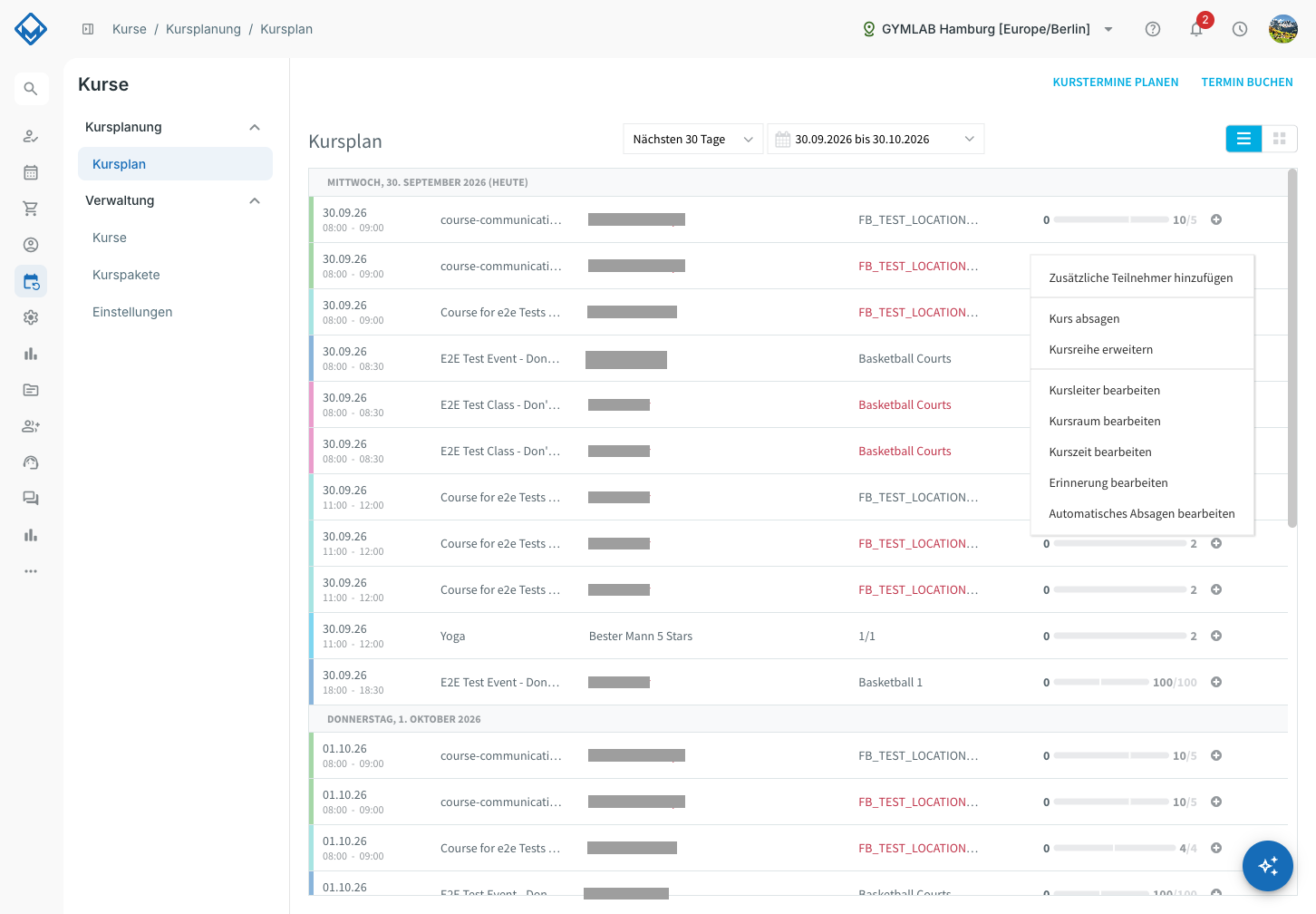Click capacity bar of Basketball 1 row
The width and height of the screenshot is (1316, 914).
1101,682
